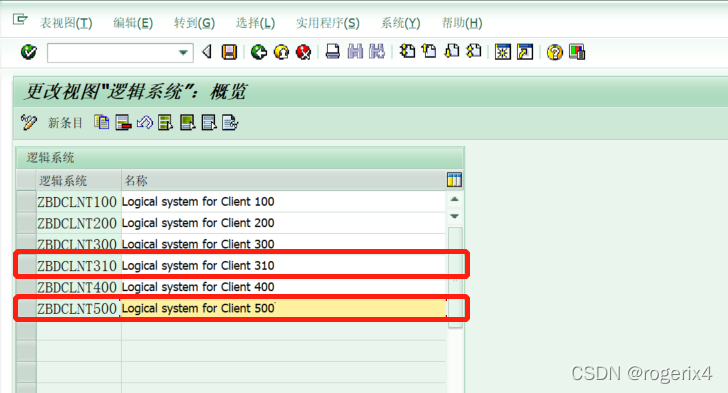Click the Customize Local Layout icon
728x393 pixels.
click(x=577, y=52)
